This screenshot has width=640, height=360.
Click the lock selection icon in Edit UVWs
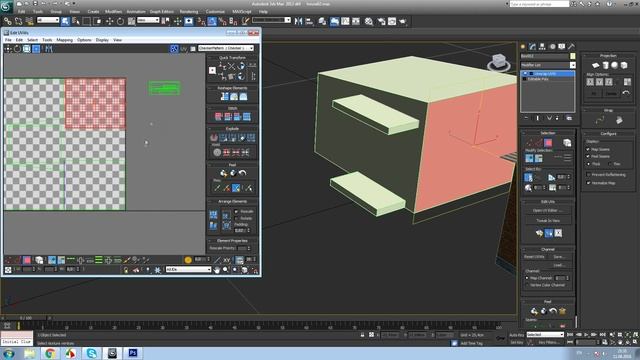click(126, 270)
